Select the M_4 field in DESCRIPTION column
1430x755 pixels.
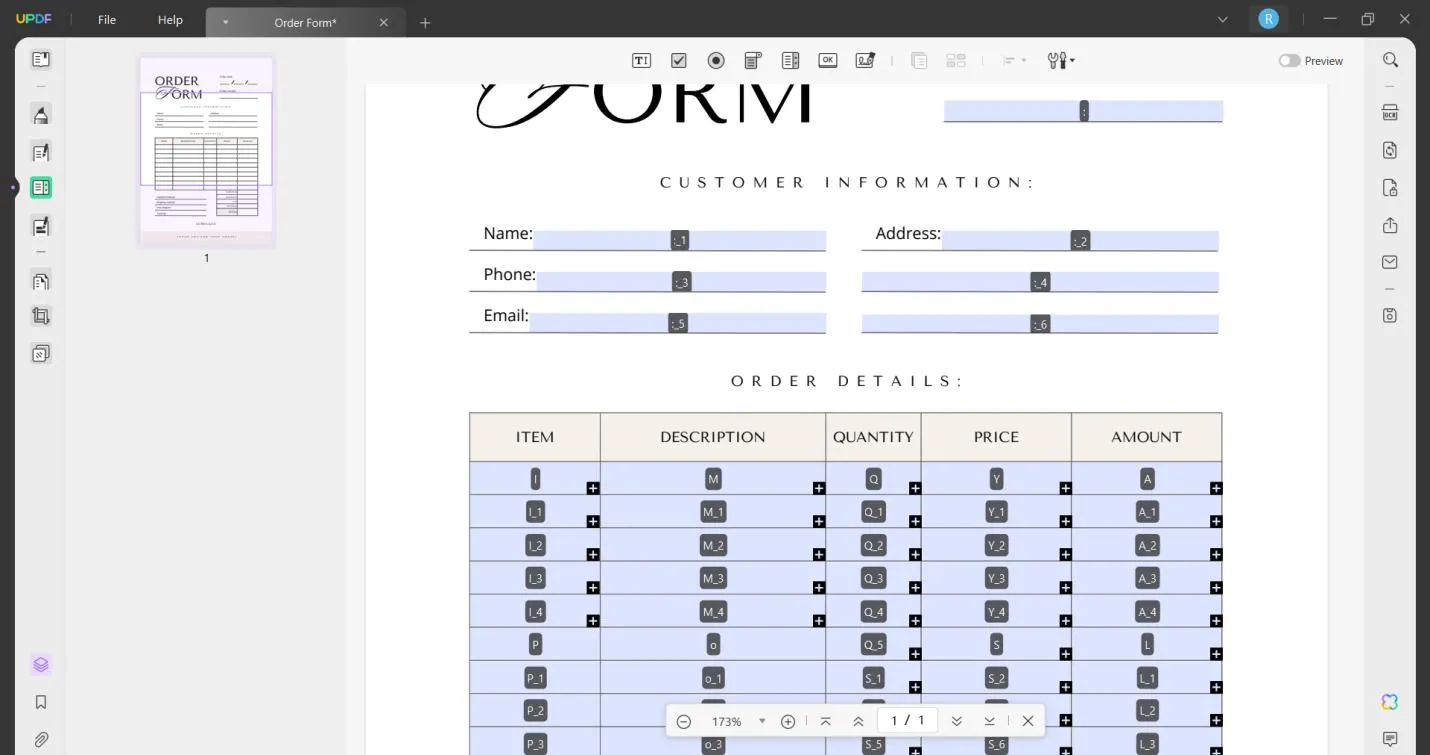pos(713,612)
